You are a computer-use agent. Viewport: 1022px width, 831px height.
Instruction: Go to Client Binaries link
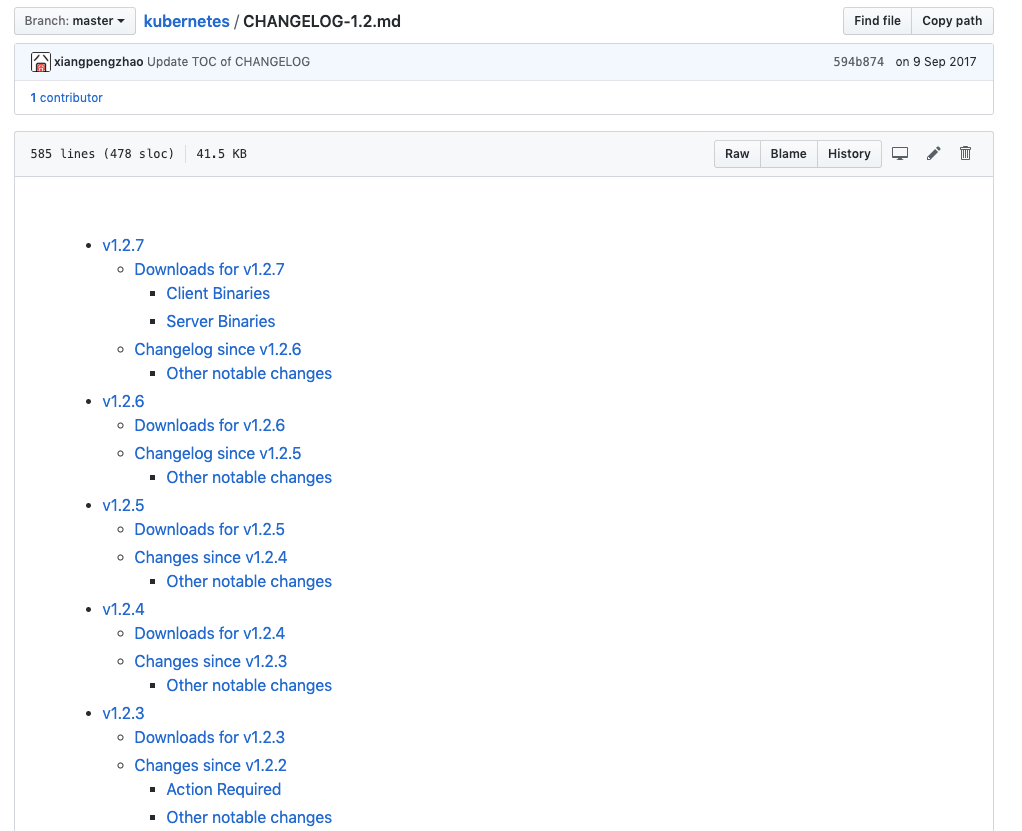tap(218, 293)
